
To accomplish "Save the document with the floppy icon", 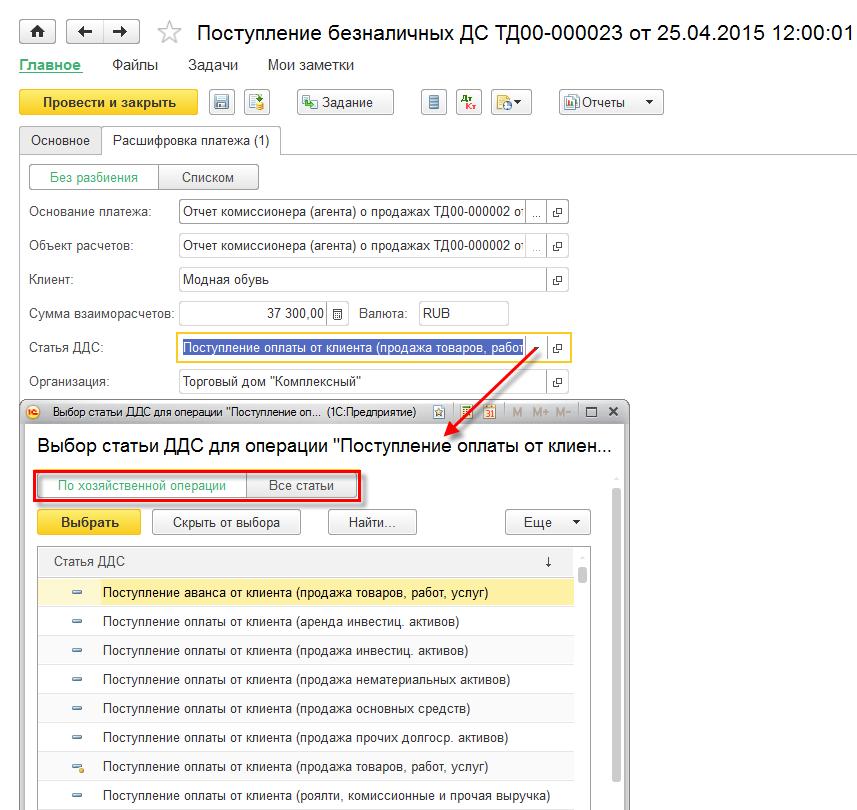I will pyautogui.click(x=222, y=102).
